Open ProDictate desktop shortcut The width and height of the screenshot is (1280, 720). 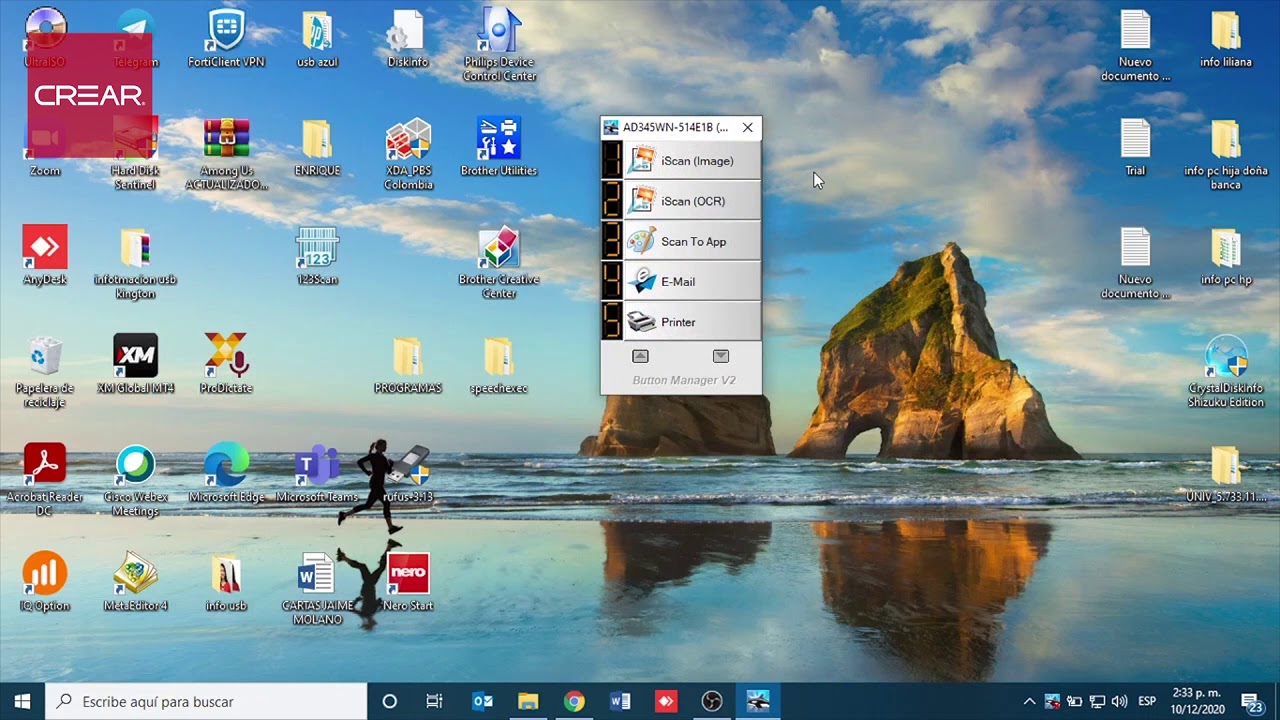[x=226, y=364]
